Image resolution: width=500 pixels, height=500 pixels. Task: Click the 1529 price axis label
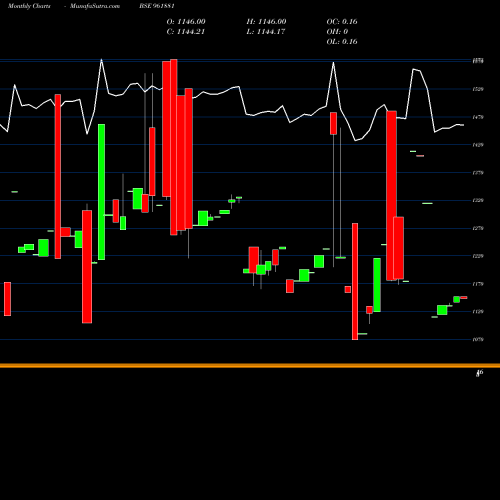(478, 89)
